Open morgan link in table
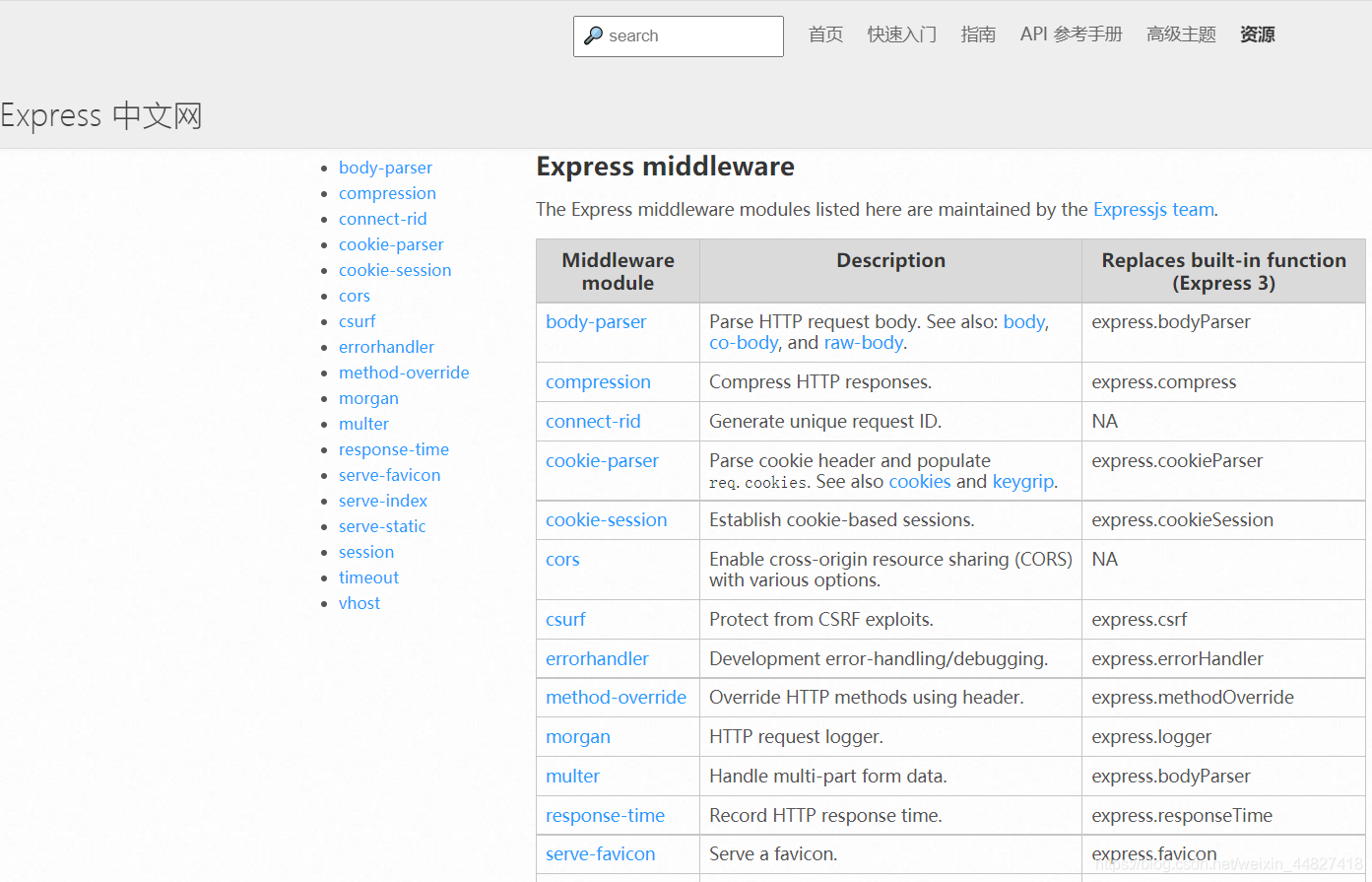Screen dimensions: 1372x882 (x=578, y=736)
